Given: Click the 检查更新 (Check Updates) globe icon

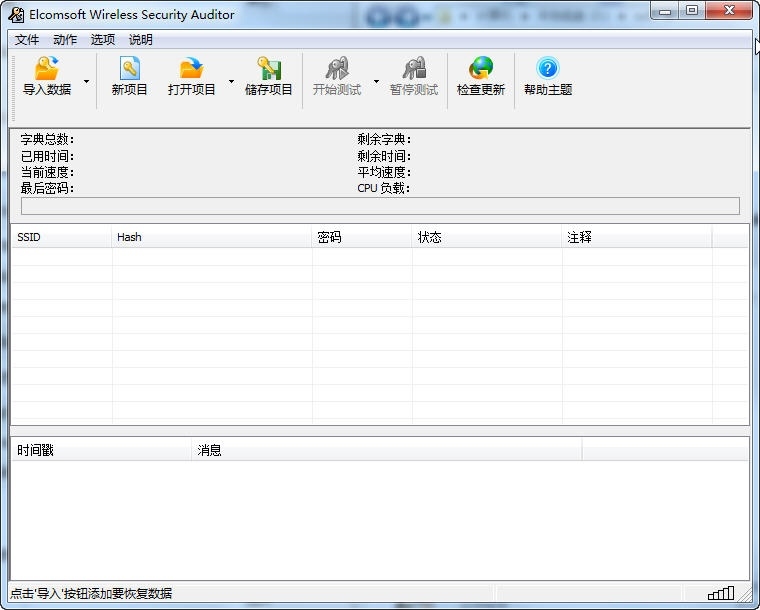Looking at the screenshot, I should [481, 68].
